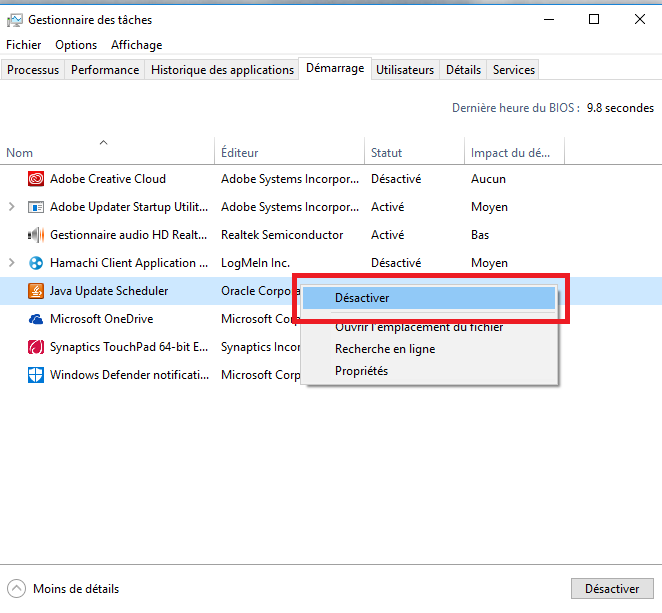Sort by the Statut column header

click(415, 151)
